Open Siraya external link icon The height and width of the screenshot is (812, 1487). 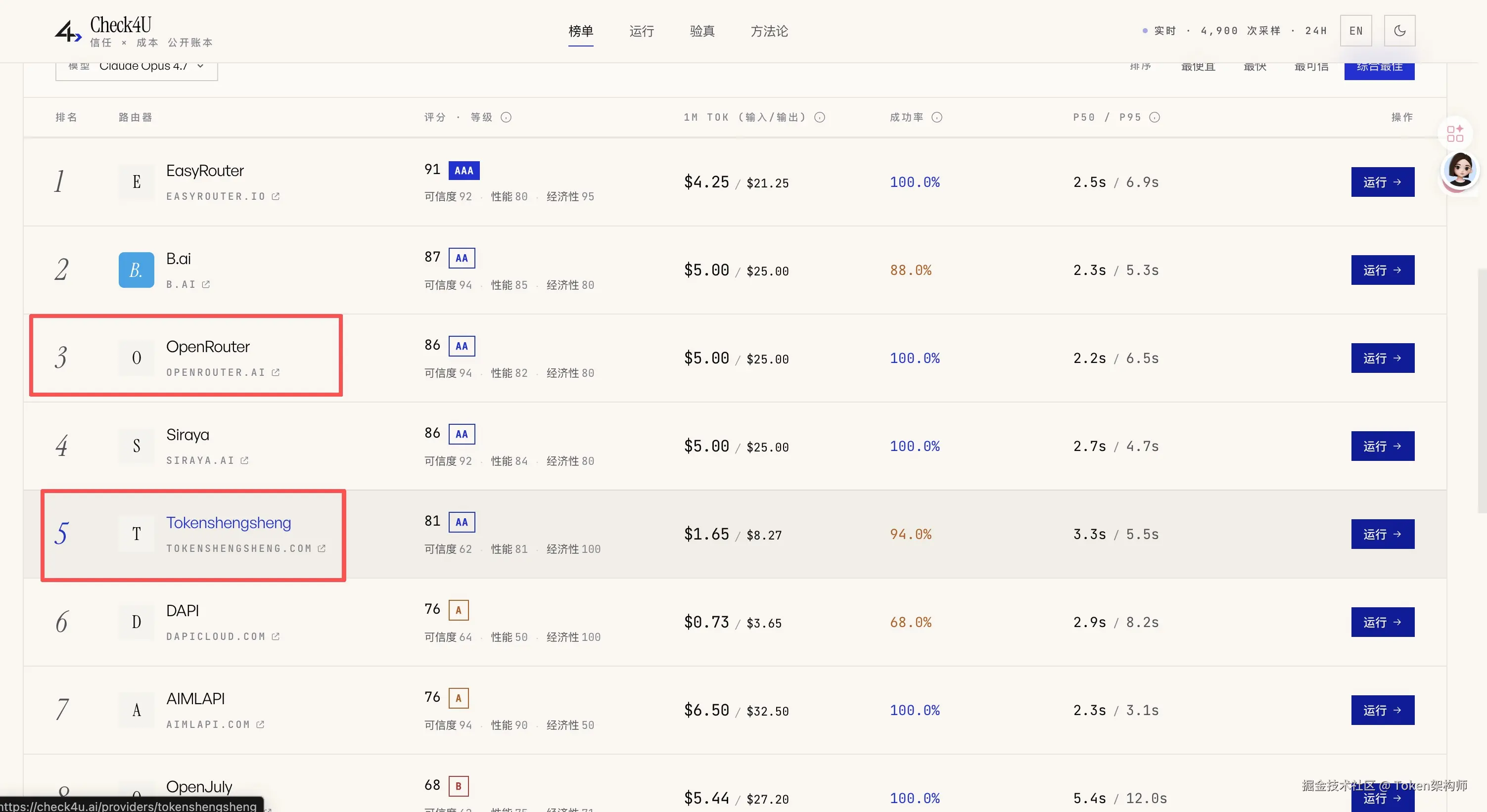pos(245,460)
